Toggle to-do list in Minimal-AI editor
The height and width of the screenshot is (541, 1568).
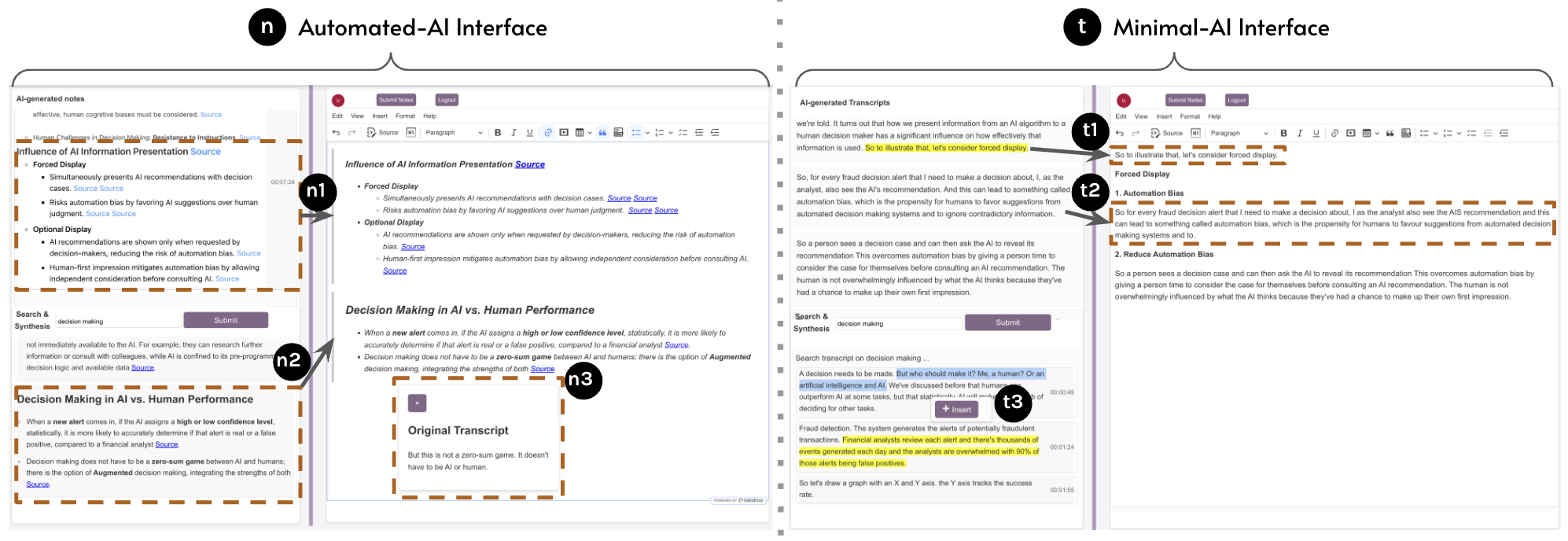click(1471, 133)
